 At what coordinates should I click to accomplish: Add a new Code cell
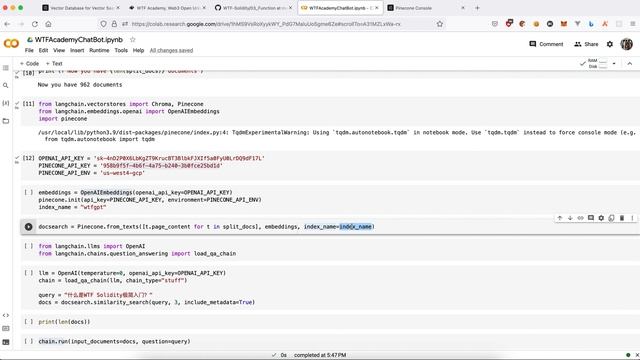29,64
